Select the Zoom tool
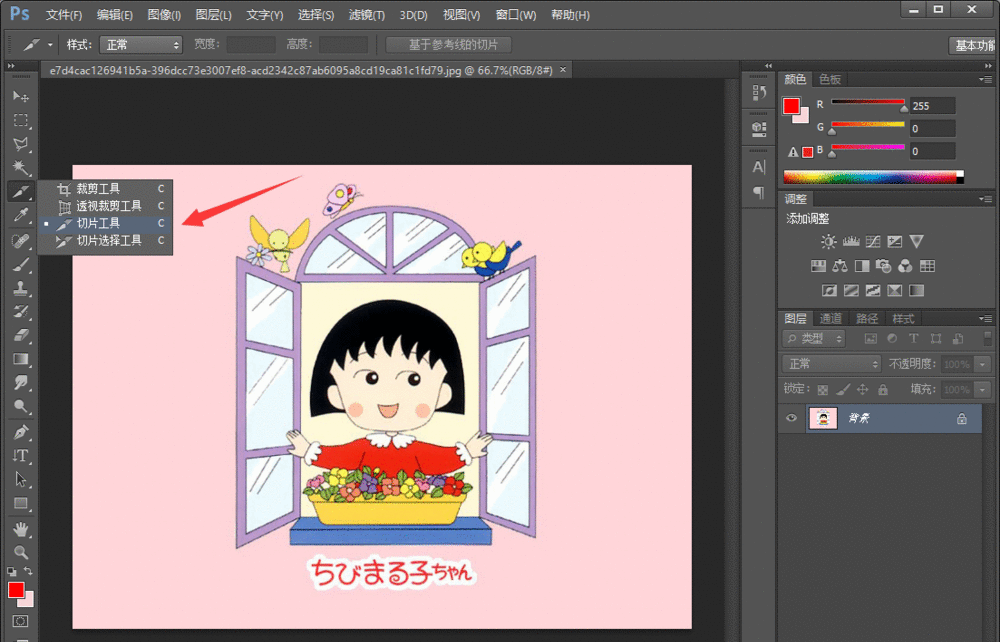1000x642 pixels. point(18,551)
